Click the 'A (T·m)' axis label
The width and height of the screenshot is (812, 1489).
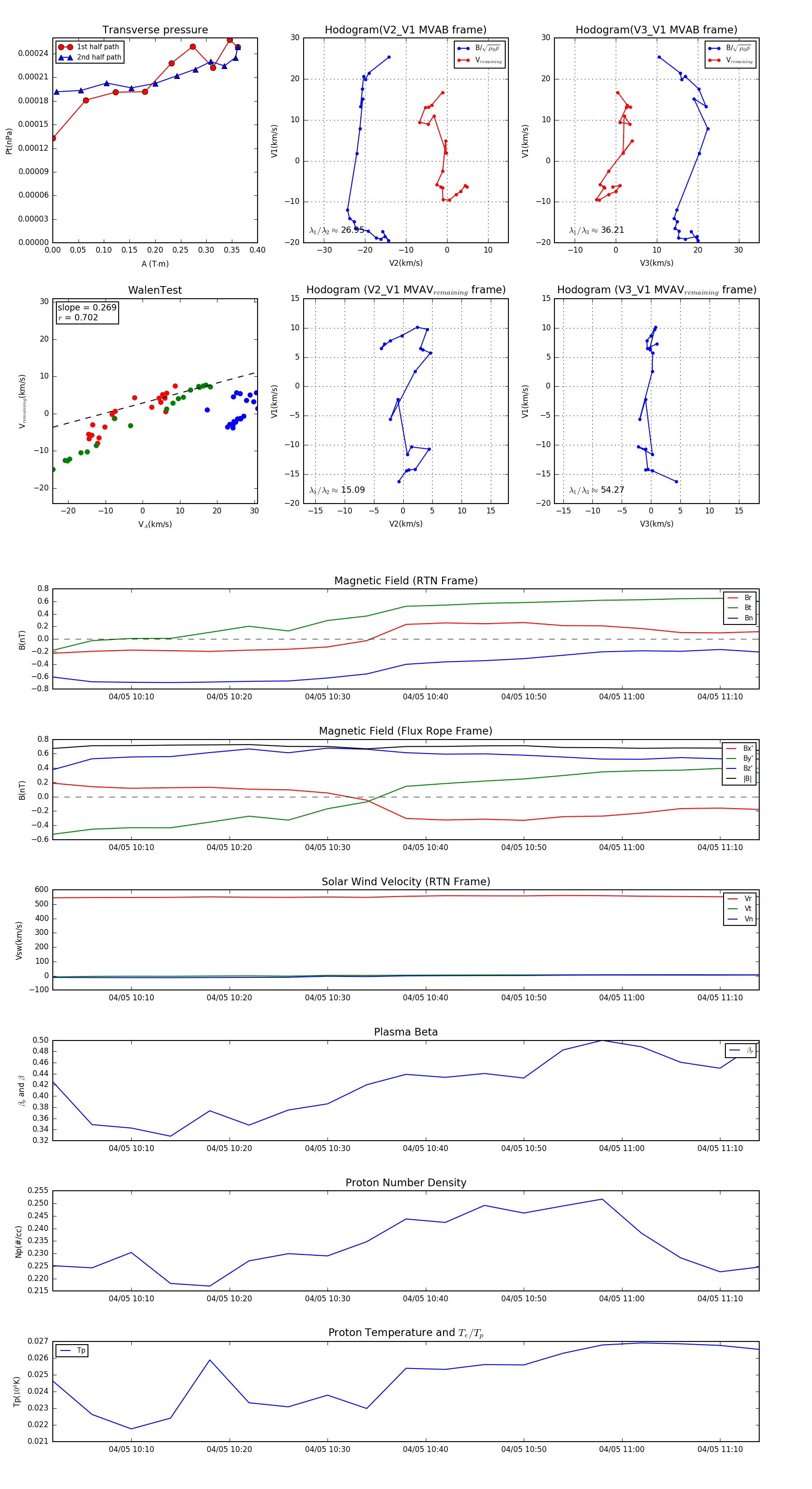[x=155, y=264]
